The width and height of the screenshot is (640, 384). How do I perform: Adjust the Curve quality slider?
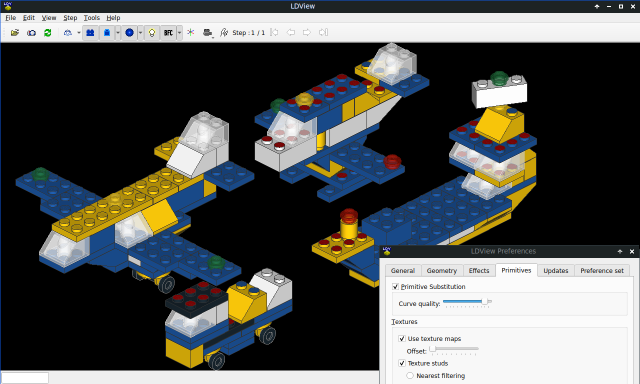tap(467, 302)
